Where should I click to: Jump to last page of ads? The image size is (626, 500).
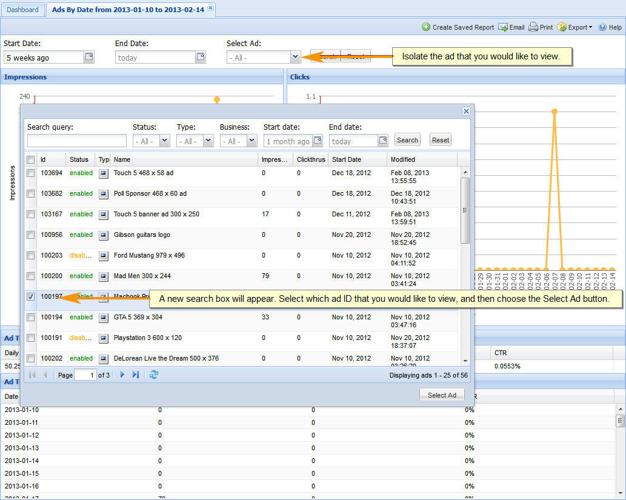[x=136, y=375]
